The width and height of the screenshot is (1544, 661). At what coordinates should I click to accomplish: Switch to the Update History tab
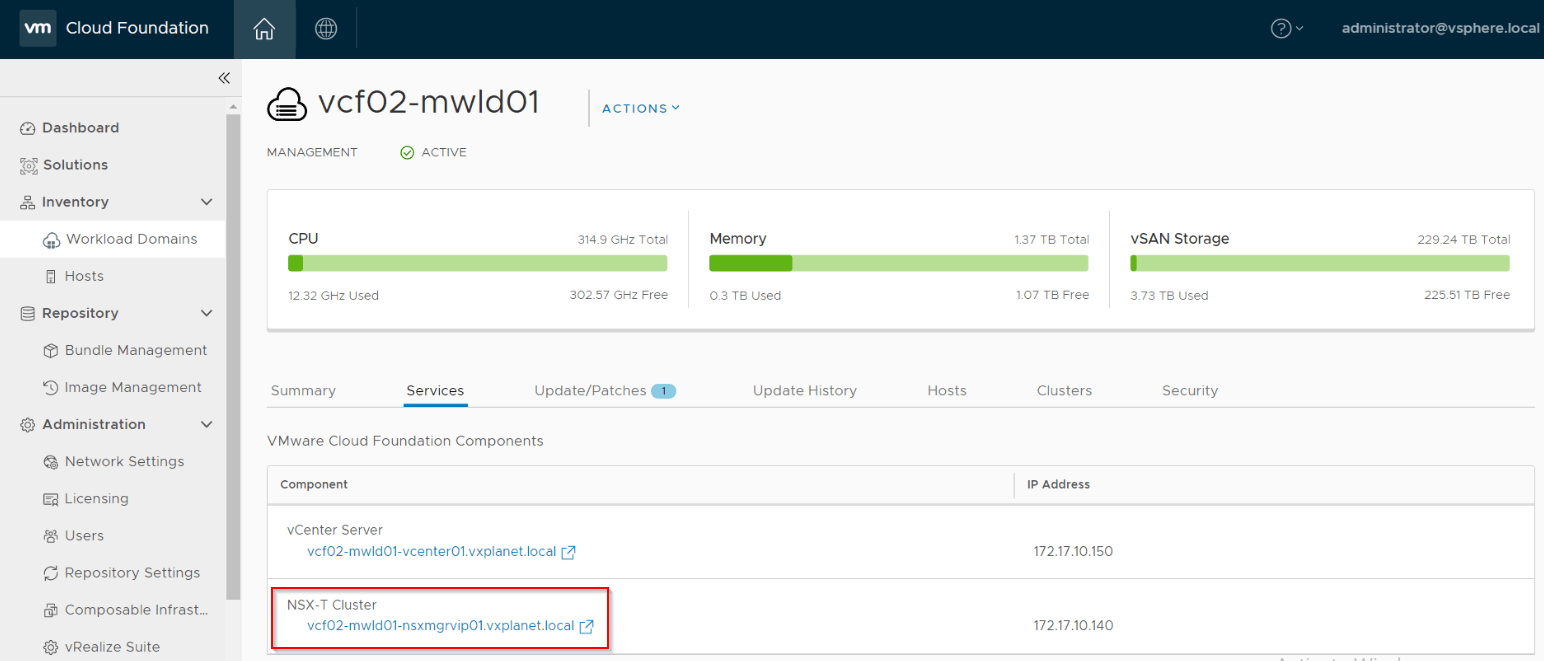tap(805, 391)
